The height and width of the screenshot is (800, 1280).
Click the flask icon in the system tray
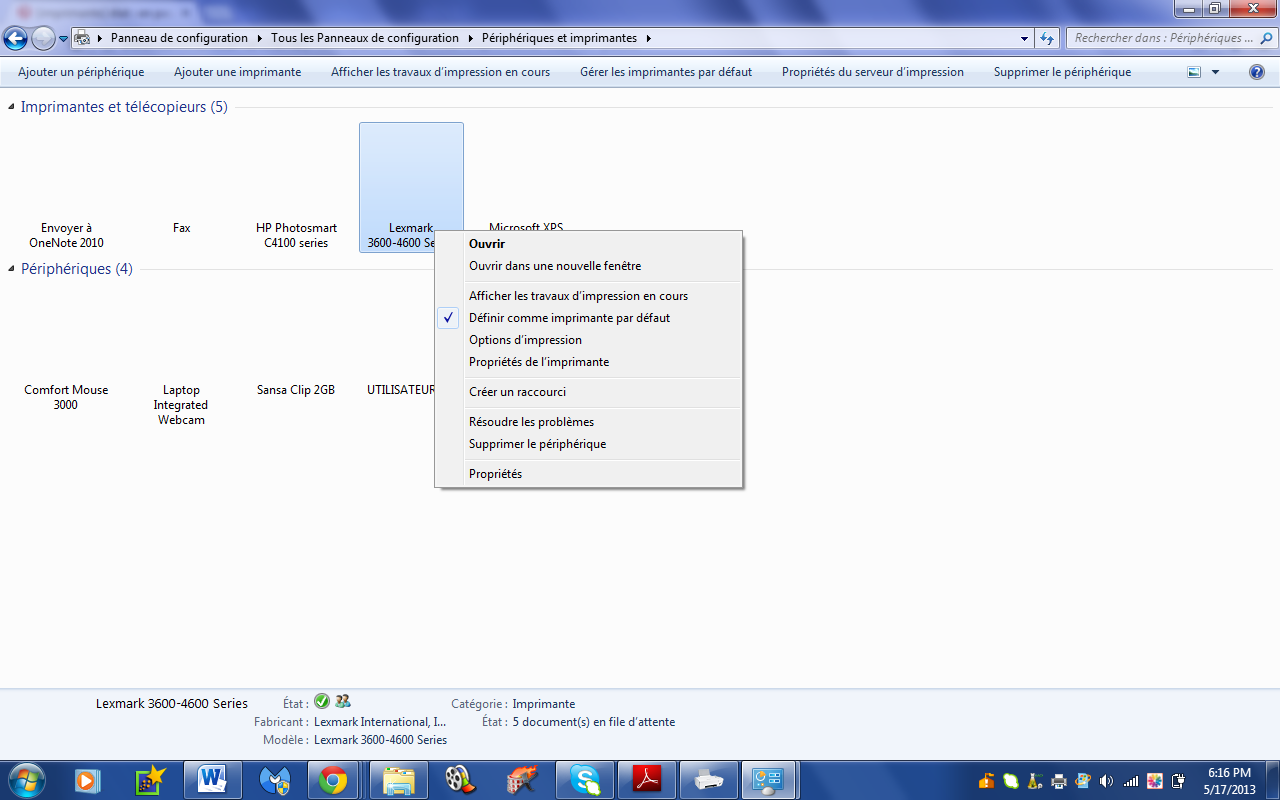coord(1035,781)
